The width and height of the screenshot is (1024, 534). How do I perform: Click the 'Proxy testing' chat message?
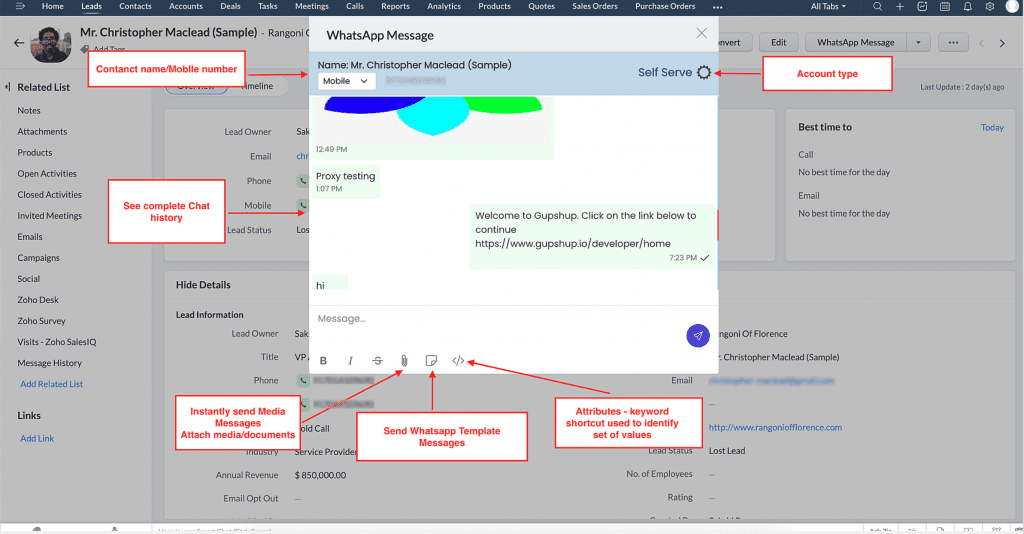coord(345,181)
